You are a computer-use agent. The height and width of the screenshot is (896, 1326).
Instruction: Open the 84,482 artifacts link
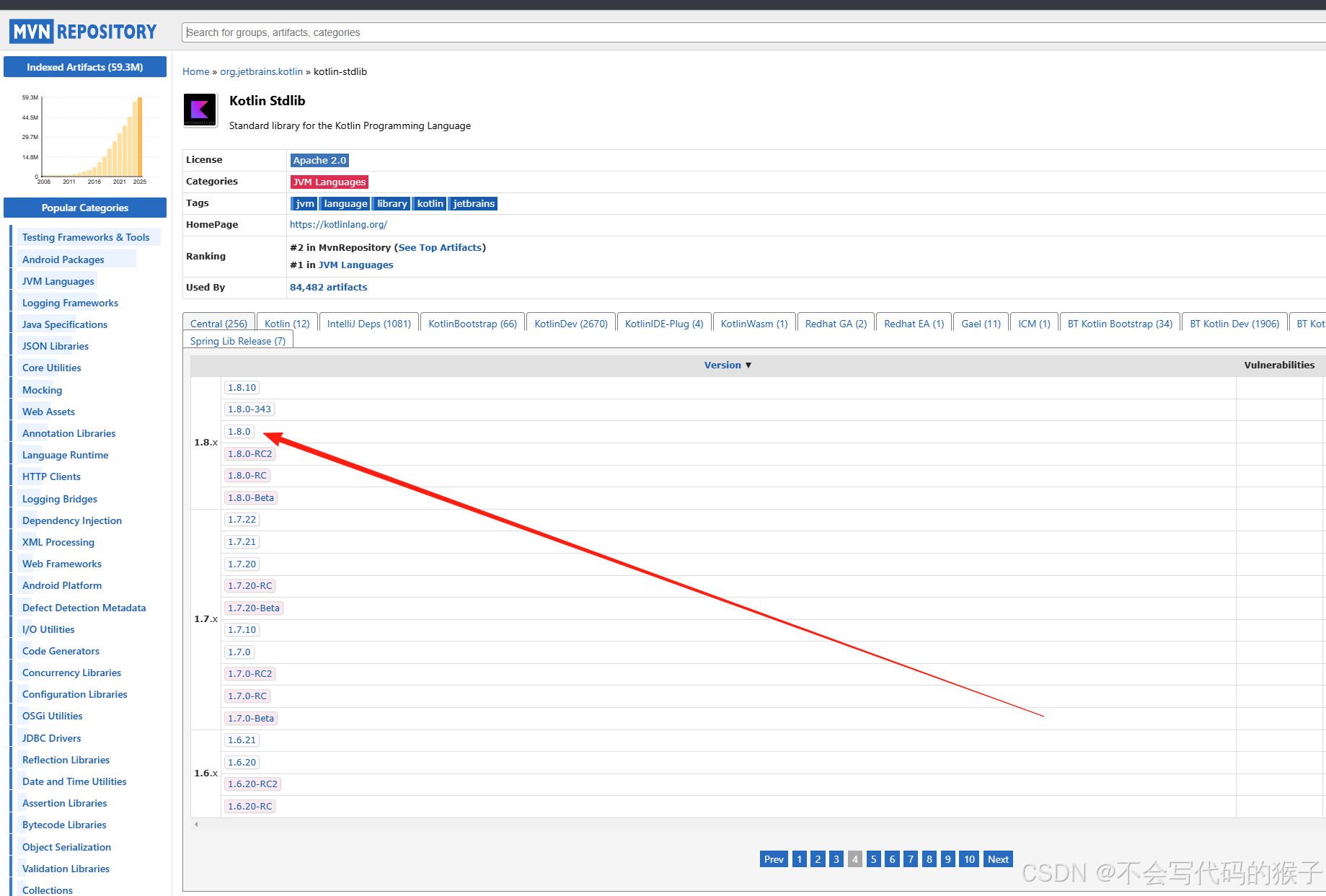pyautogui.click(x=328, y=288)
